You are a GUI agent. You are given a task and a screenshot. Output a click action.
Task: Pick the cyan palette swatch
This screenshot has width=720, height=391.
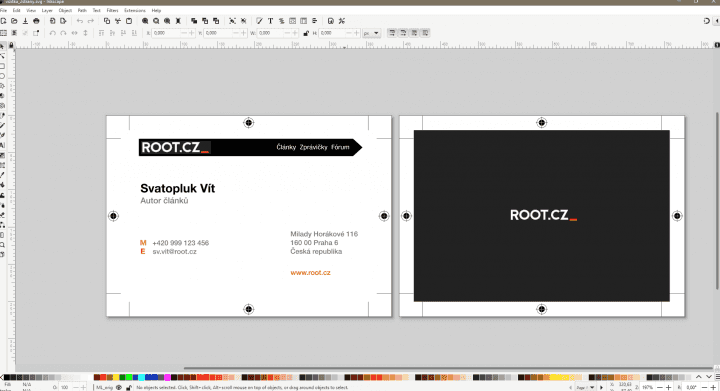click(142, 377)
